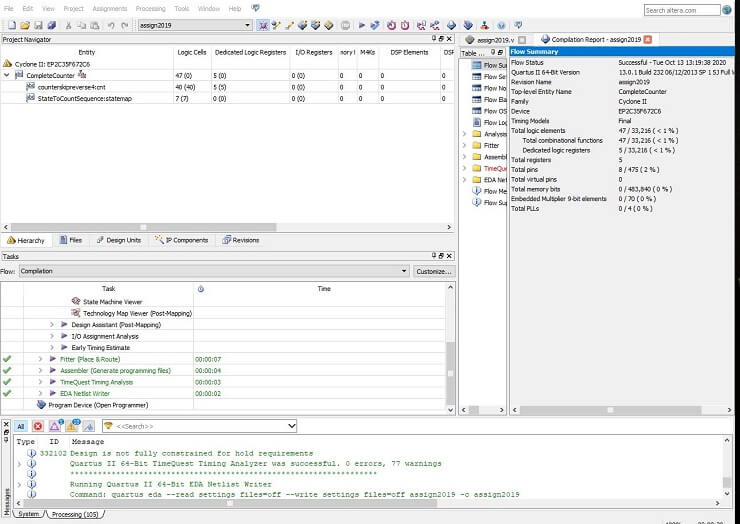The height and width of the screenshot is (524, 740).
Task: Click the Paste clipboard icon
Action: tap(95, 25)
